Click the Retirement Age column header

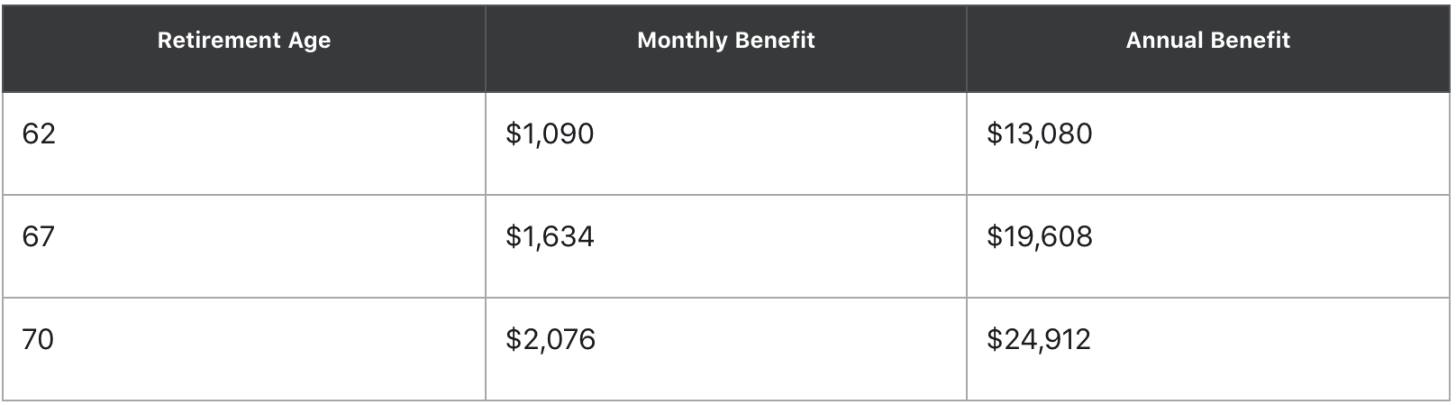(x=243, y=42)
